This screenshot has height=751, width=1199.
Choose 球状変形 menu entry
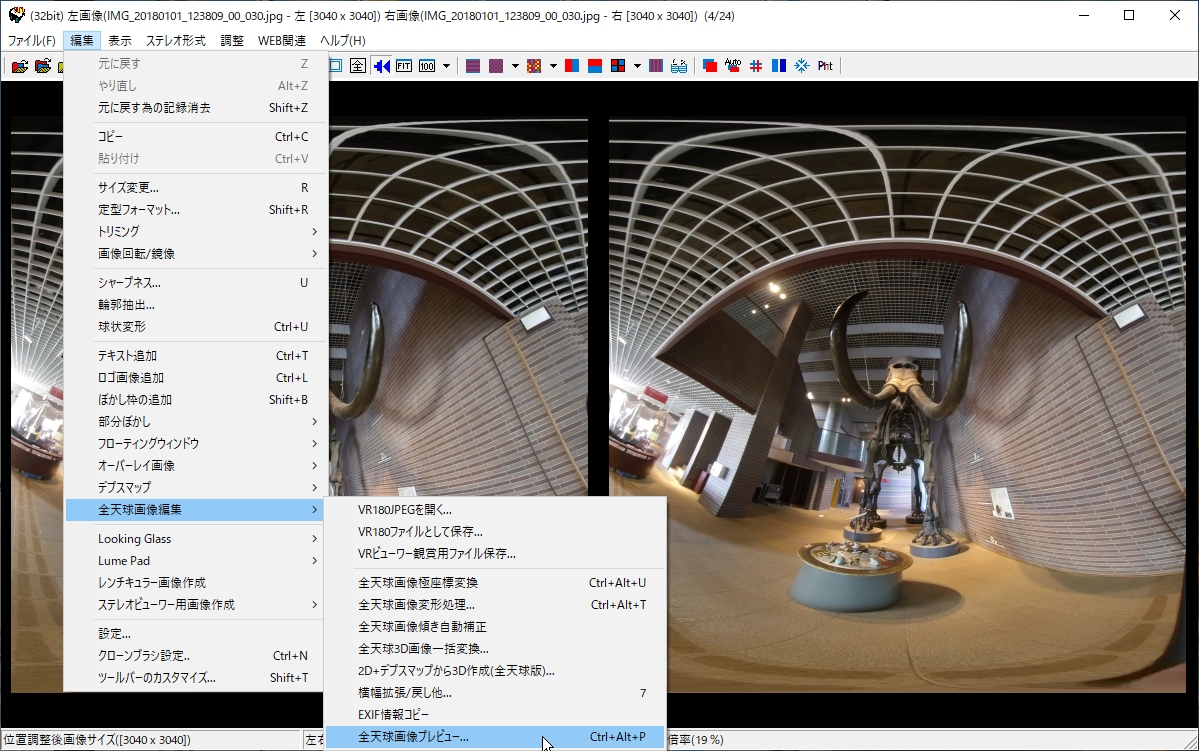click(197, 327)
